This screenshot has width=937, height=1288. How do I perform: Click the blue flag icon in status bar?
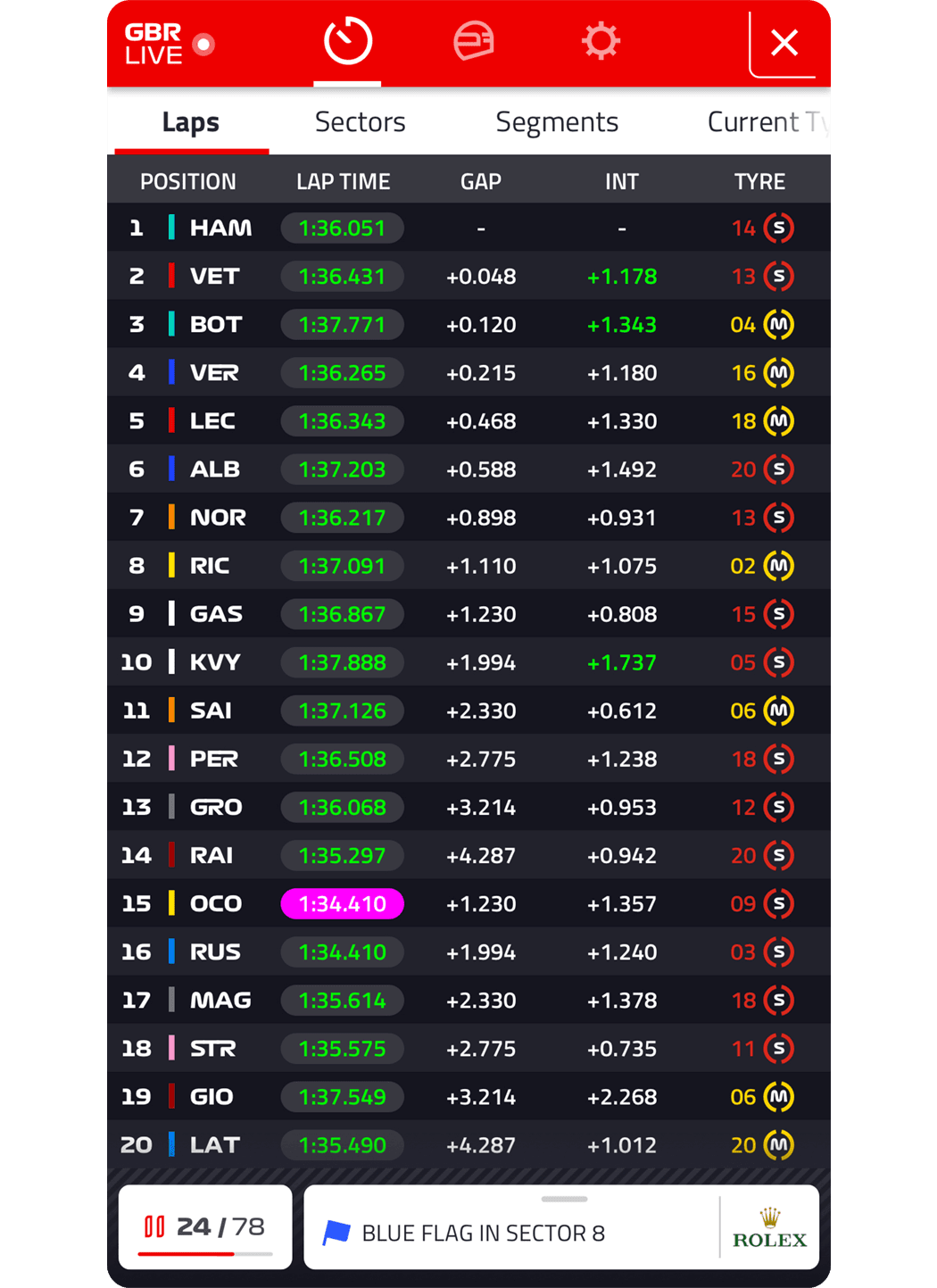[336, 1233]
